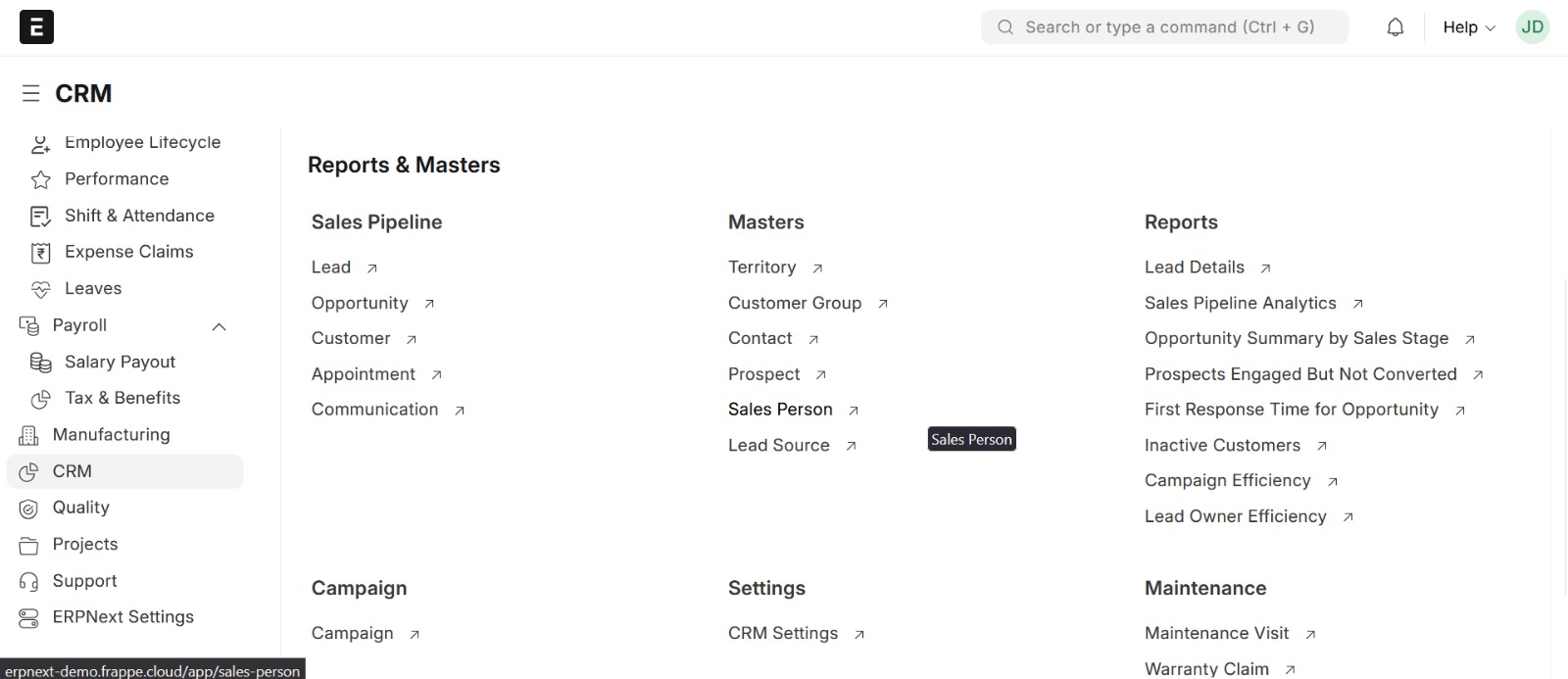Screen dimensions: 1568x679
Task: Toggle the sidebar hamburger menu
Action: tap(31, 93)
